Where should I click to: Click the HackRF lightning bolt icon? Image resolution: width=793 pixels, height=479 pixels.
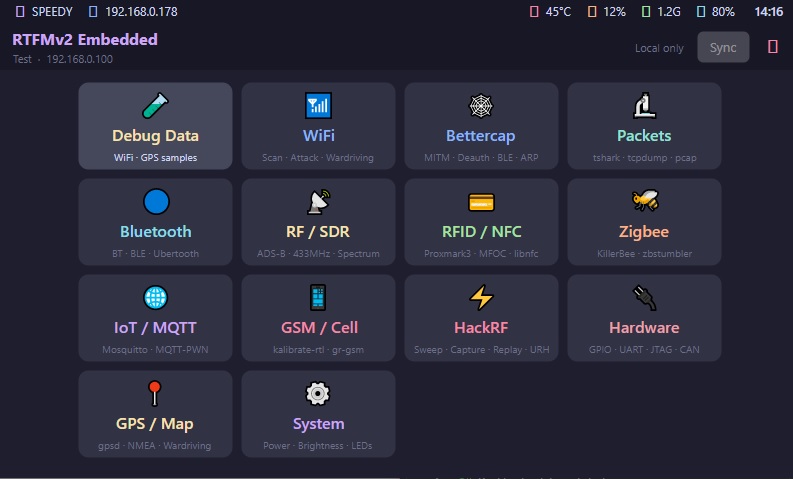pyautogui.click(x=481, y=297)
